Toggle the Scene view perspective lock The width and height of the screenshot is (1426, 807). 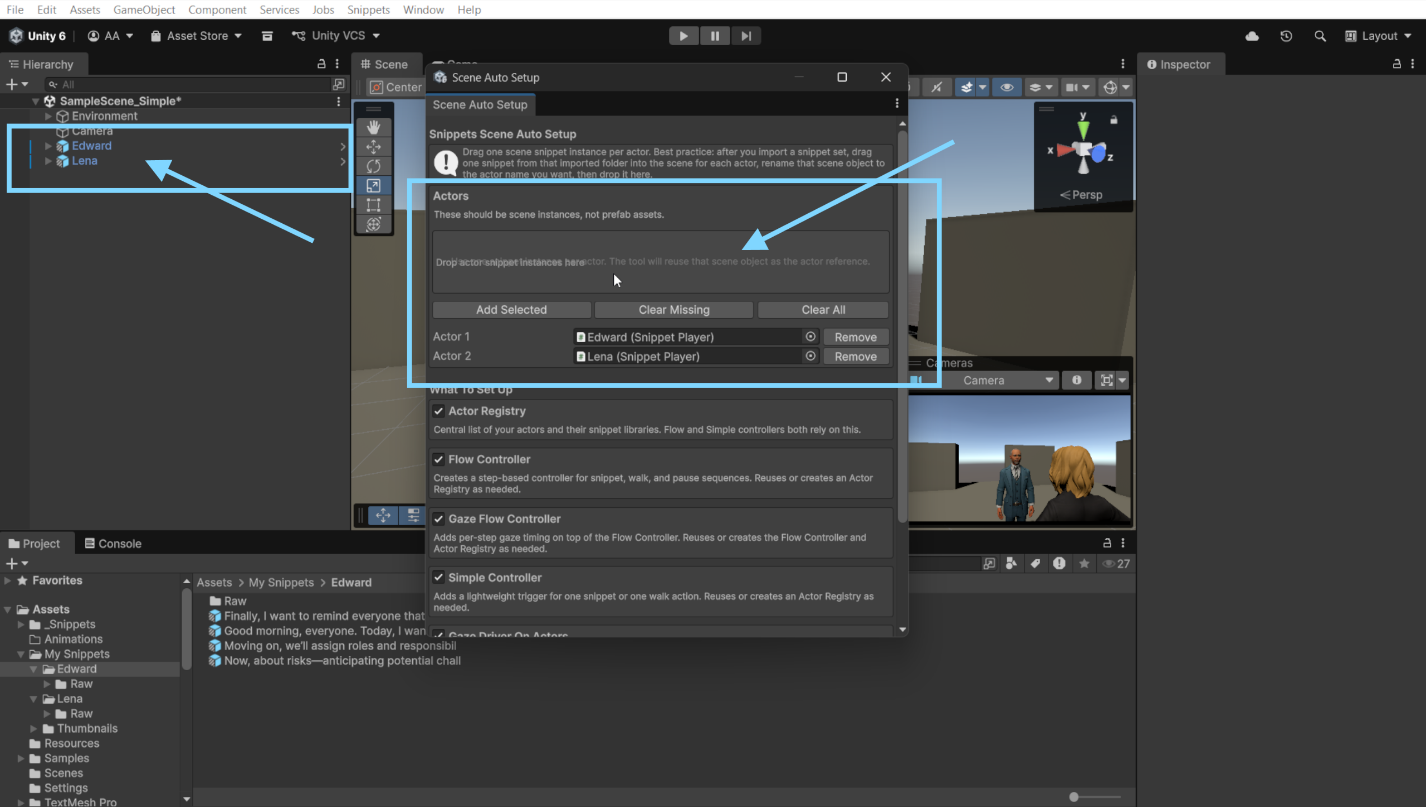click(1114, 119)
